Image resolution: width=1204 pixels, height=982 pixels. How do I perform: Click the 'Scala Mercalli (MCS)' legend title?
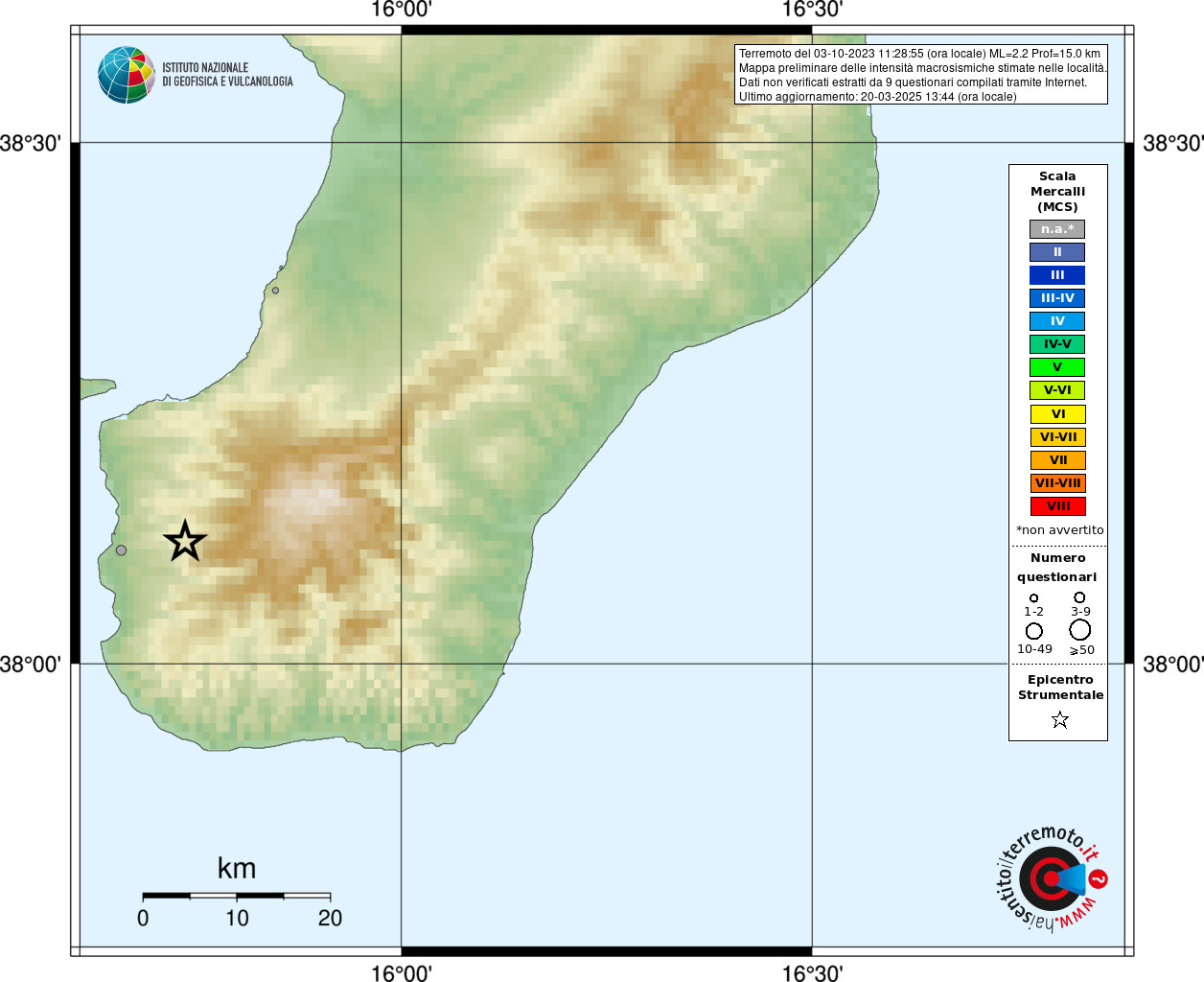[1057, 192]
